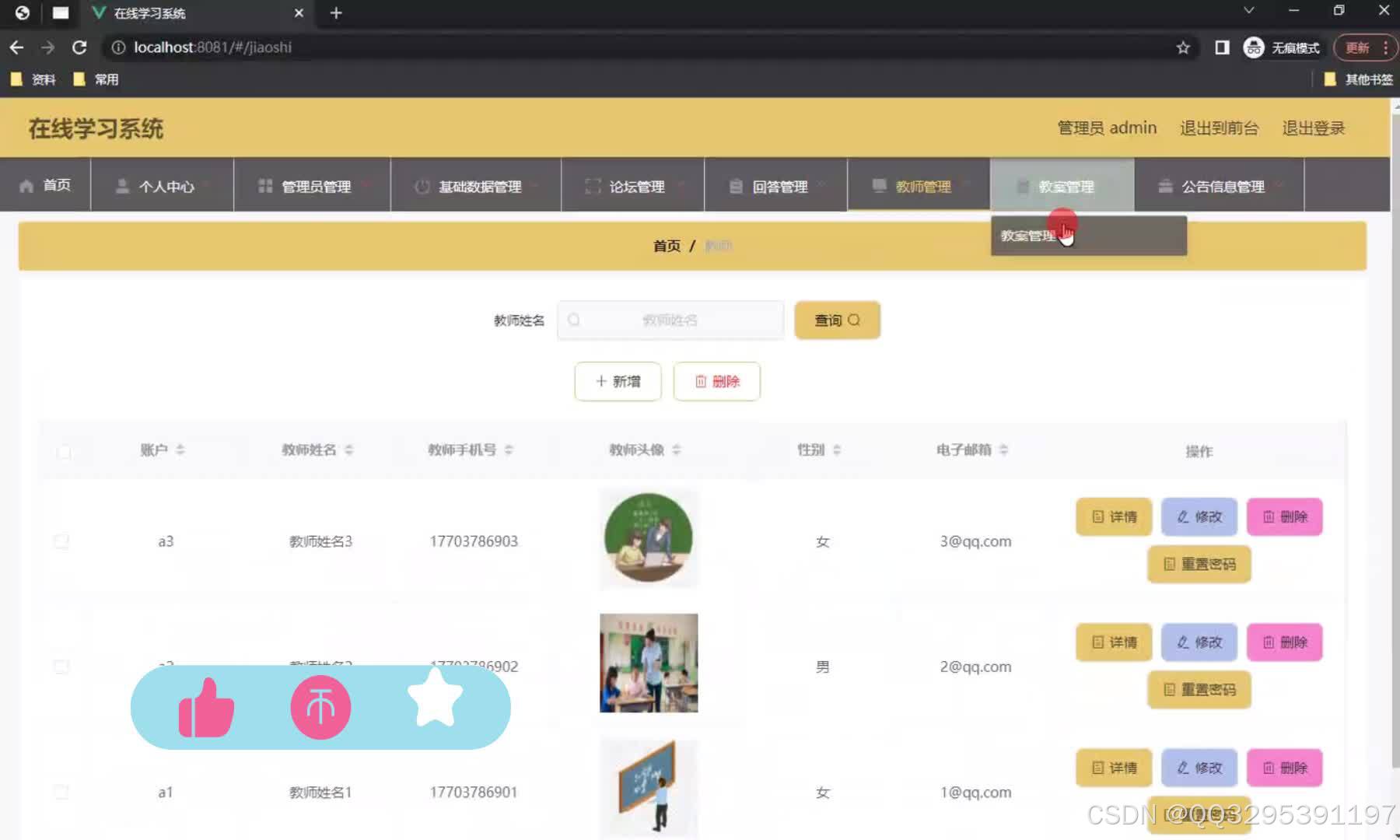Check the row checkbox for 2@qq.com row

[61, 666]
